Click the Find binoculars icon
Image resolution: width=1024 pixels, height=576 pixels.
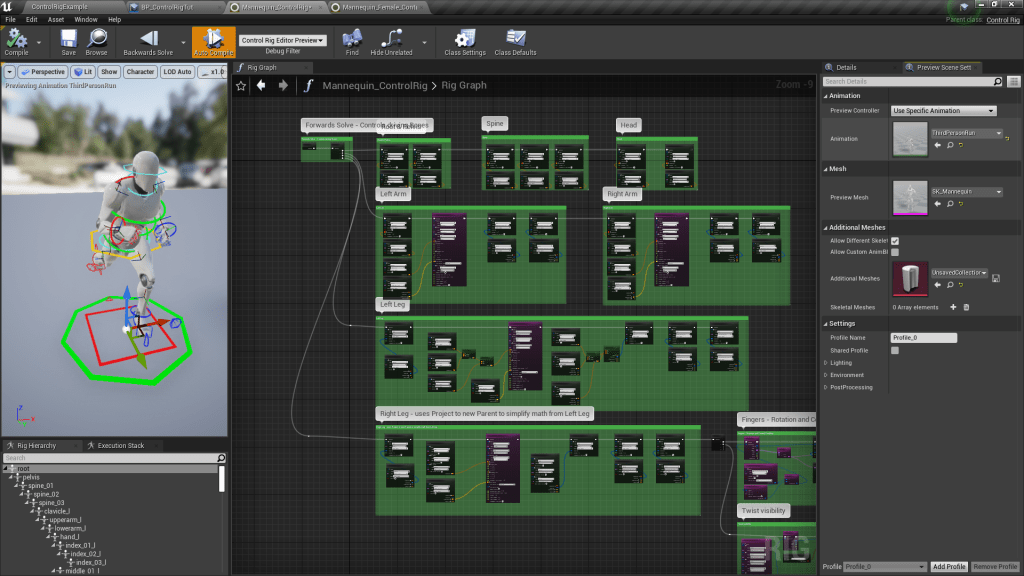tap(352, 39)
